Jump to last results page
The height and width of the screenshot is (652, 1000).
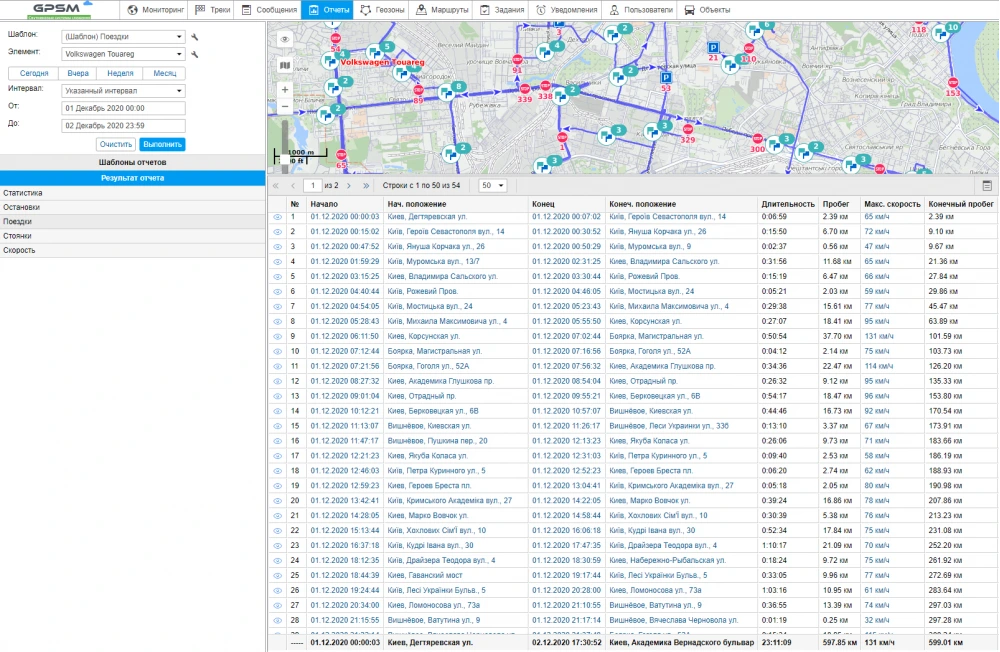coord(366,186)
